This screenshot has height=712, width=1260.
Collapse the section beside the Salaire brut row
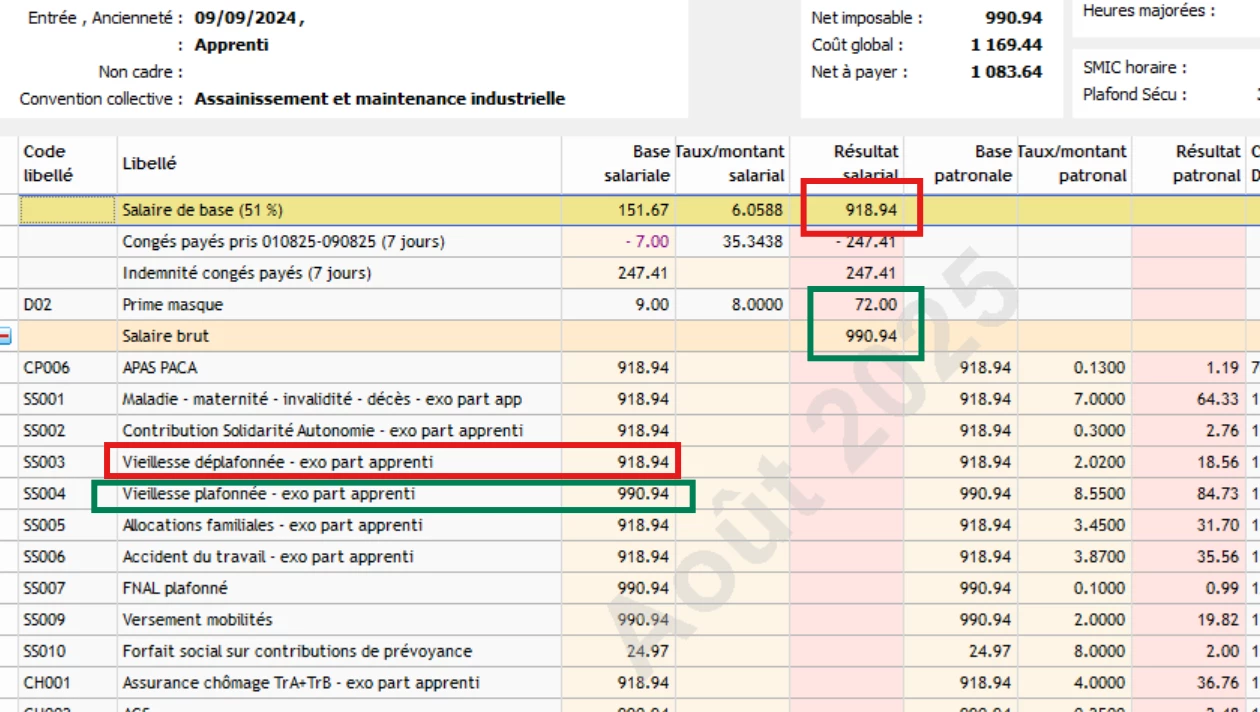tap(5, 336)
